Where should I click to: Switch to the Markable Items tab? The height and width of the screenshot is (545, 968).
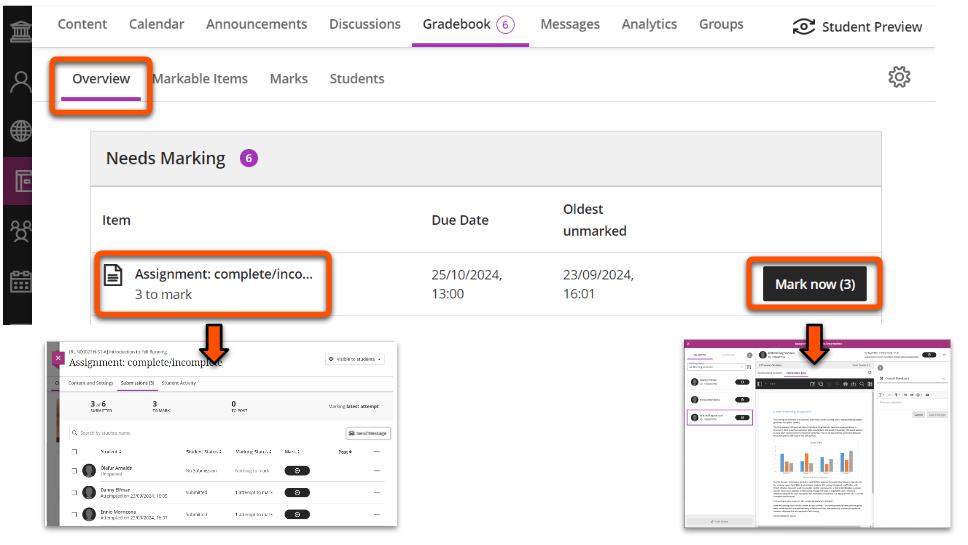(x=200, y=79)
